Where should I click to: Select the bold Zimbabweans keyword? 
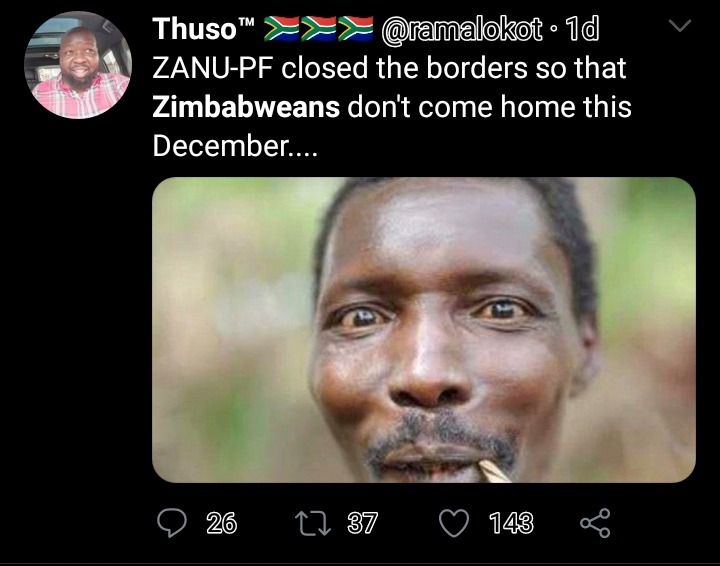click(246, 107)
